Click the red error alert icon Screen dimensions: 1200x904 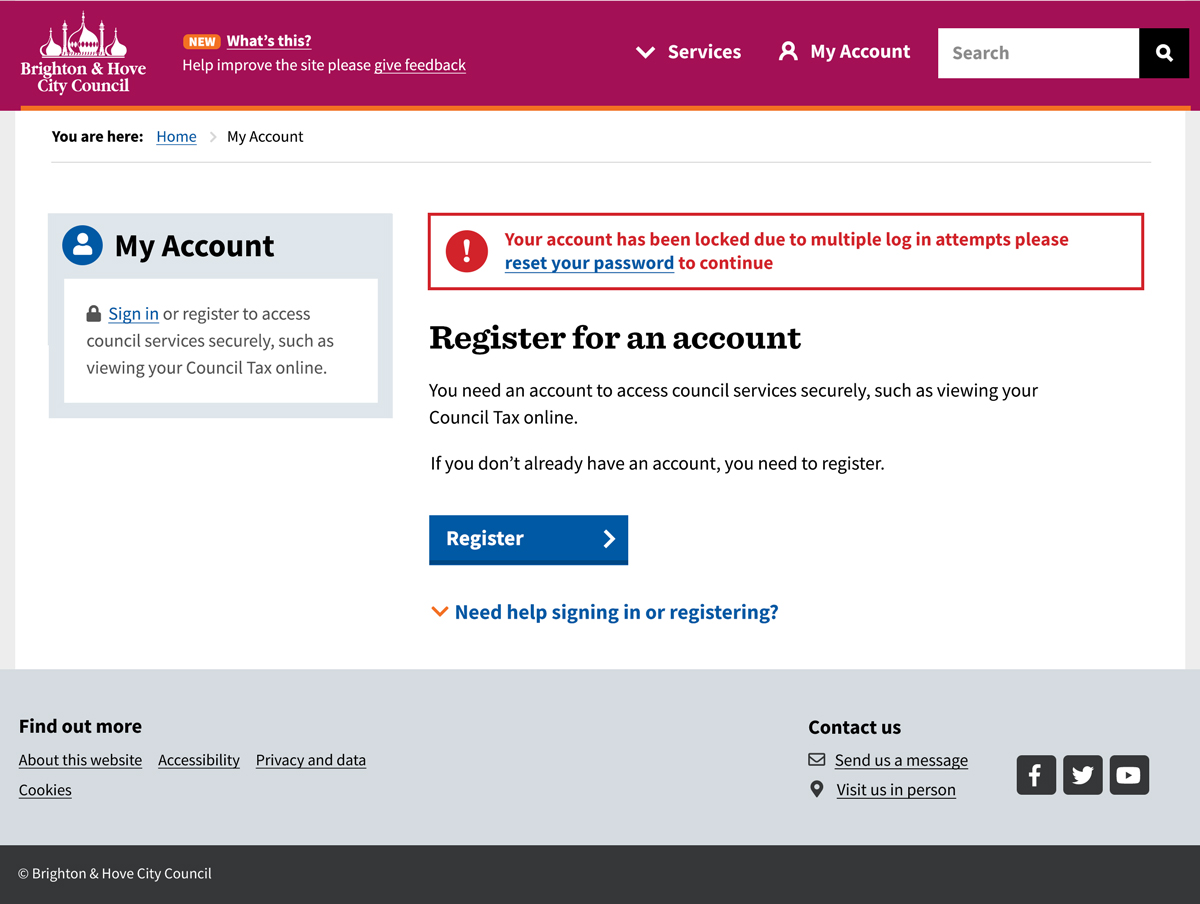[466, 251]
